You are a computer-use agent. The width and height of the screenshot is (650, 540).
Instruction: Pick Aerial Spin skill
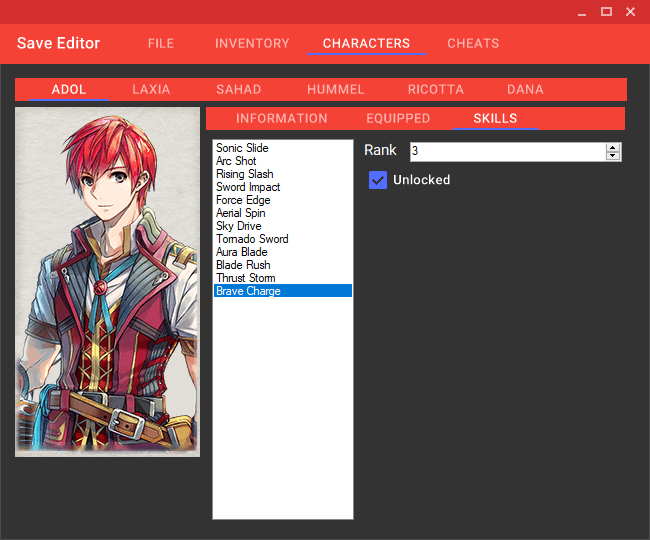tap(283, 213)
